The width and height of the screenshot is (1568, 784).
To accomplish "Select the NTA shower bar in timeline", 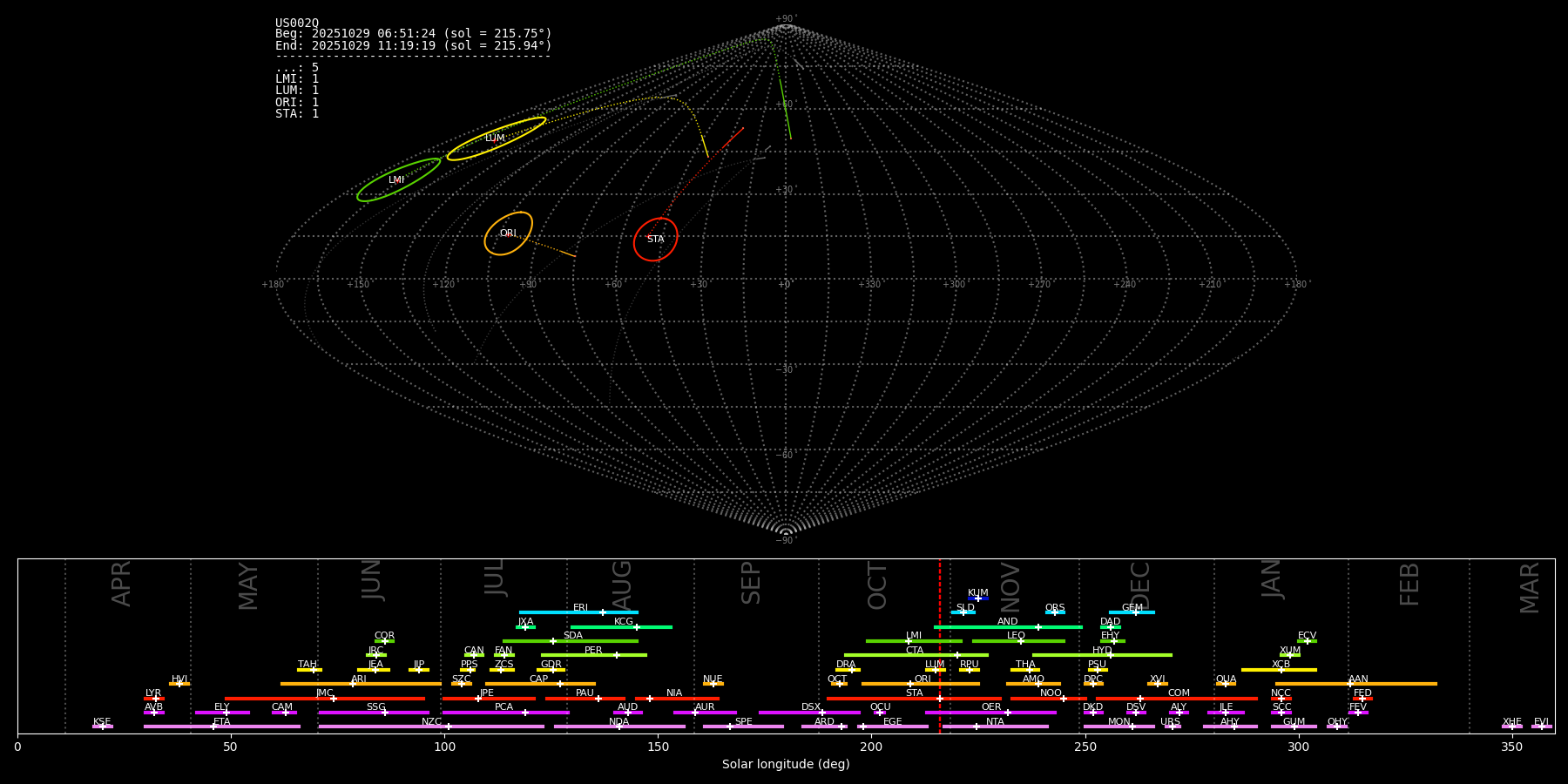I will point(995,727).
